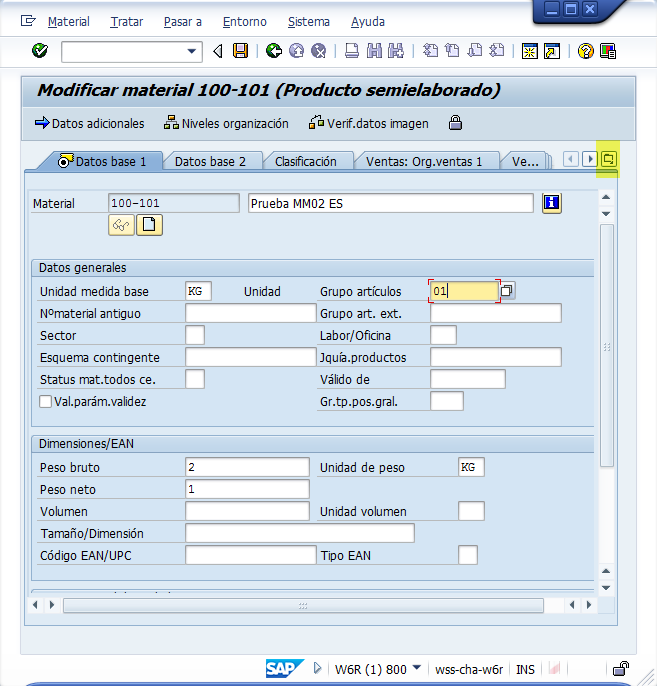Viewport: 657px width, 686px height.
Task: Click the glasses display/change icon under Material
Action: tap(121, 225)
